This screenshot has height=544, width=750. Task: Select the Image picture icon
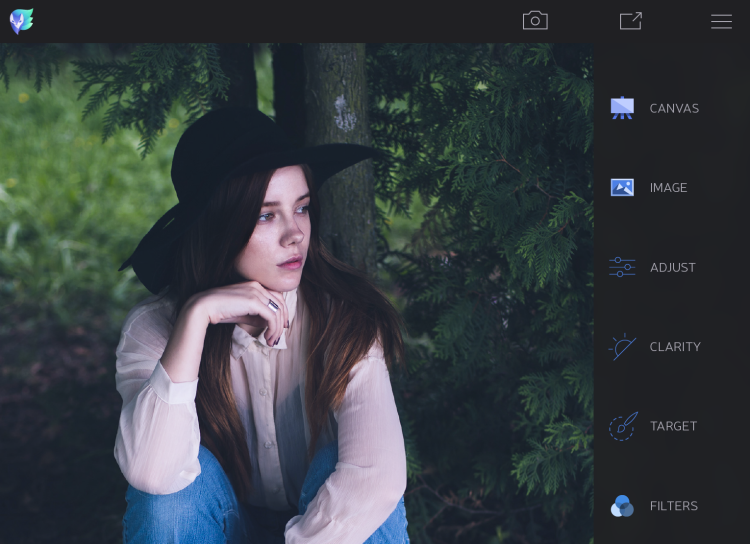click(x=622, y=187)
